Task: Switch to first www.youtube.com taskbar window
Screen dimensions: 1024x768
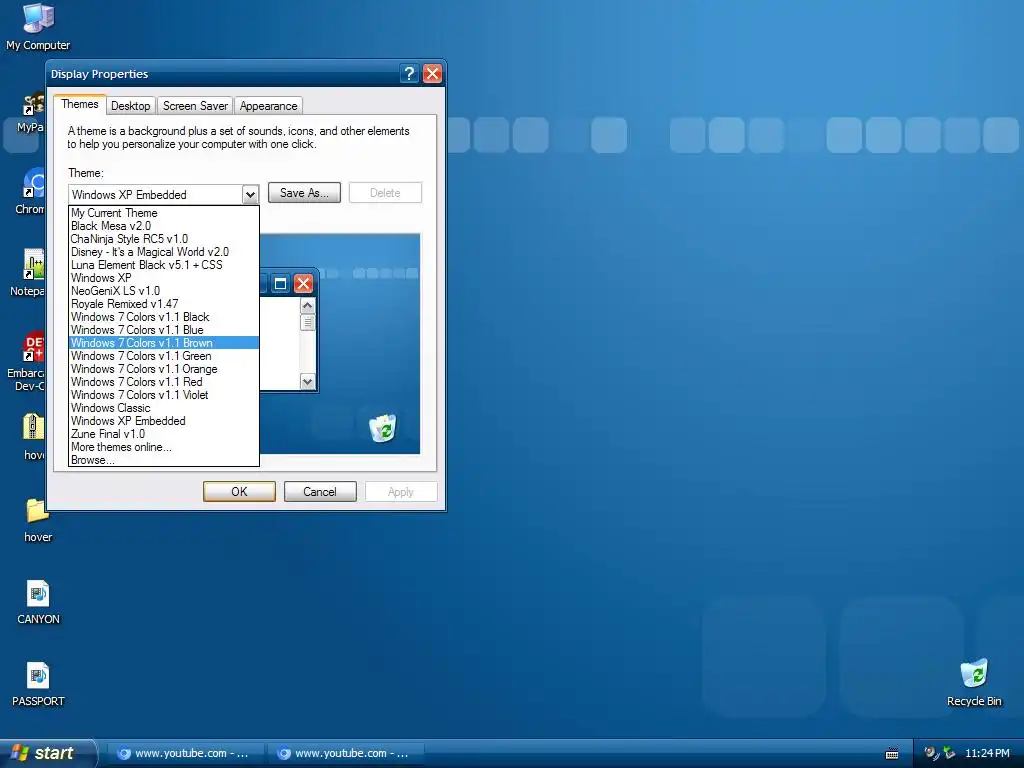Action: click(x=185, y=754)
